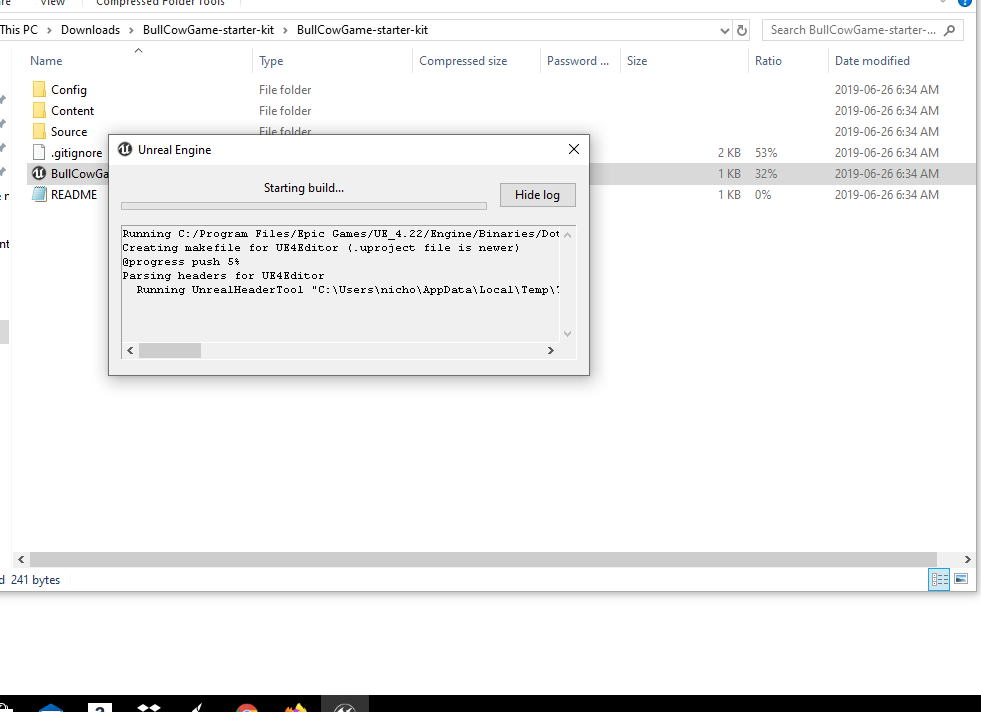Open Chrome from the taskbar
This screenshot has height=712, width=981.
247,708
